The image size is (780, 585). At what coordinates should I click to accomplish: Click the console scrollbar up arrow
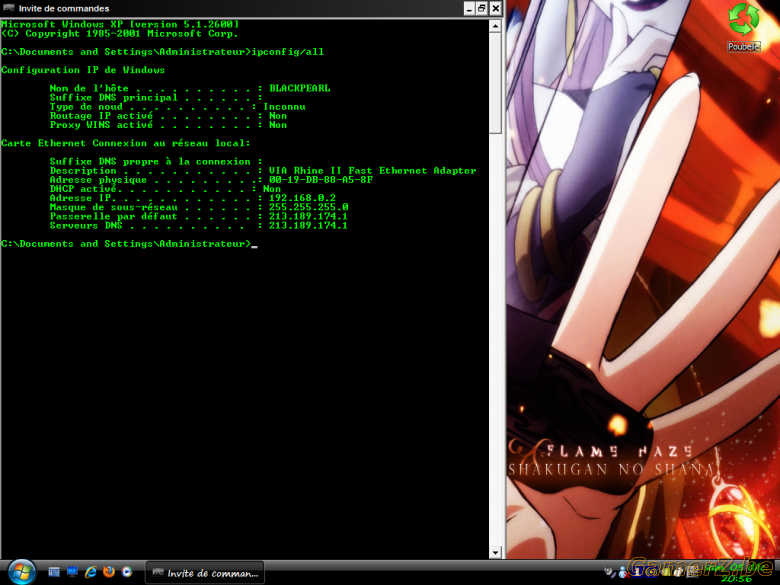[x=495, y=26]
